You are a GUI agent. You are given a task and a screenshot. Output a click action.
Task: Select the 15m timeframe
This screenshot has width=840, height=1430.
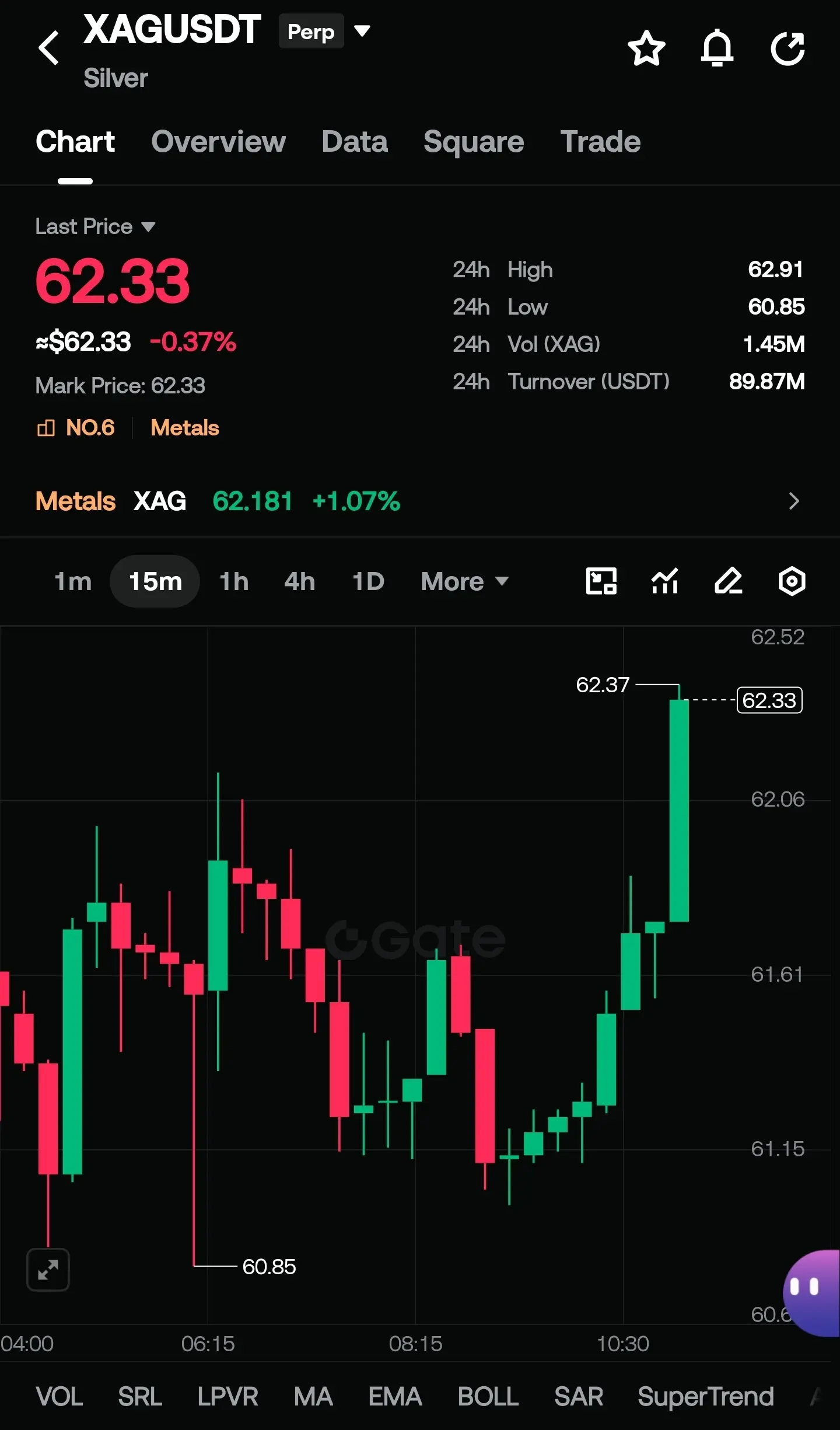[155, 581]
